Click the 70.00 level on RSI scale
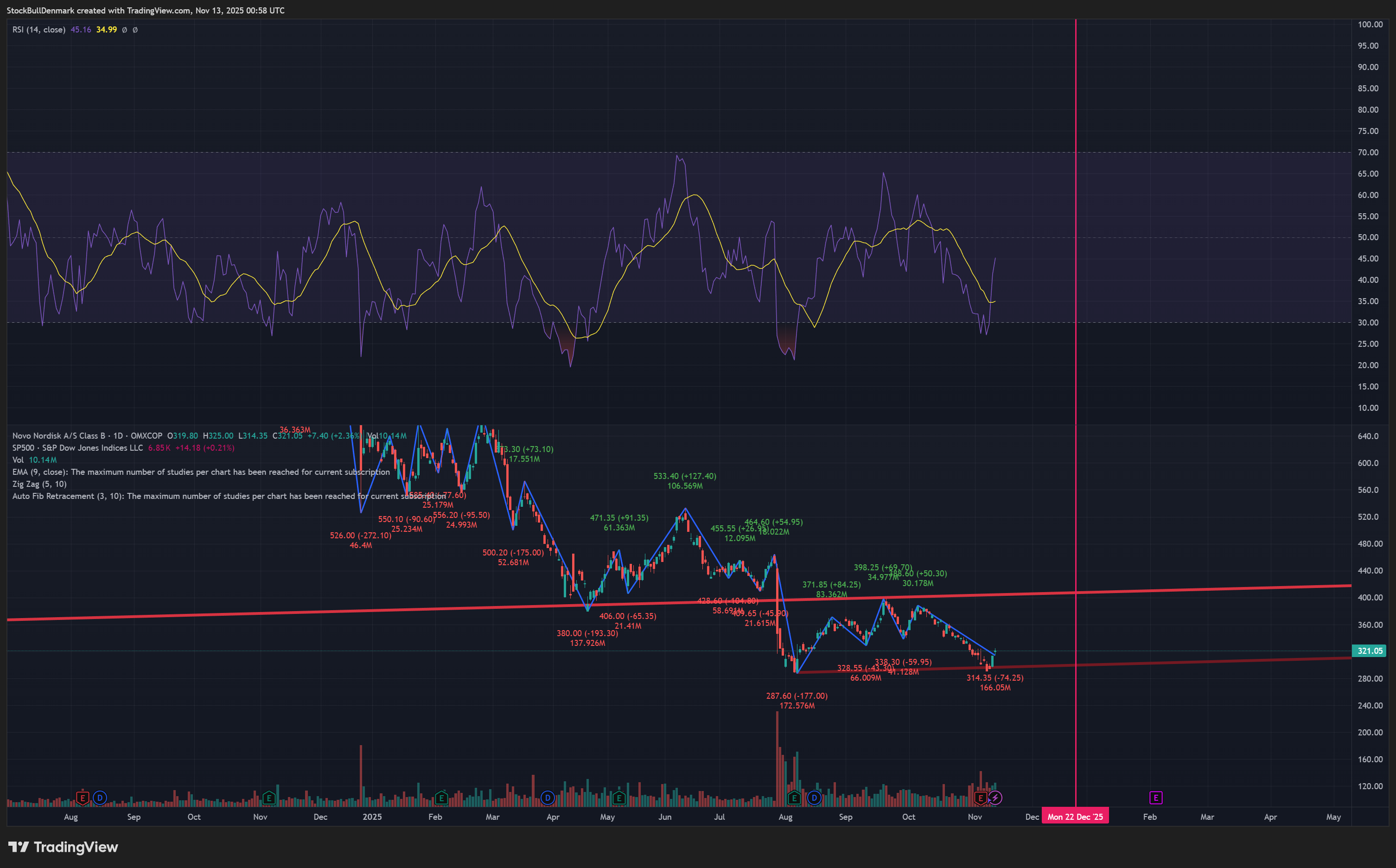 (1368, 152)
